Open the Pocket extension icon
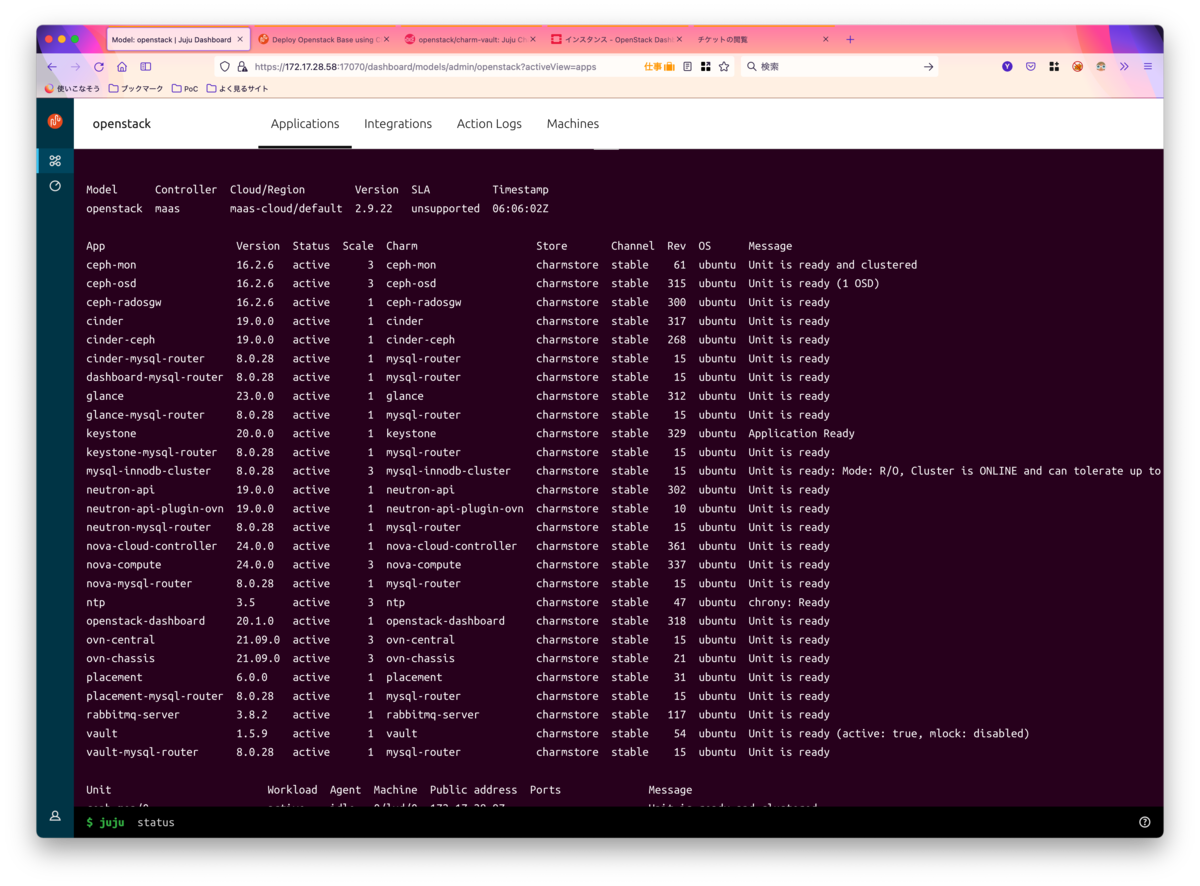Screen dimensions: 1200x886 click(x=1030, y=67)
